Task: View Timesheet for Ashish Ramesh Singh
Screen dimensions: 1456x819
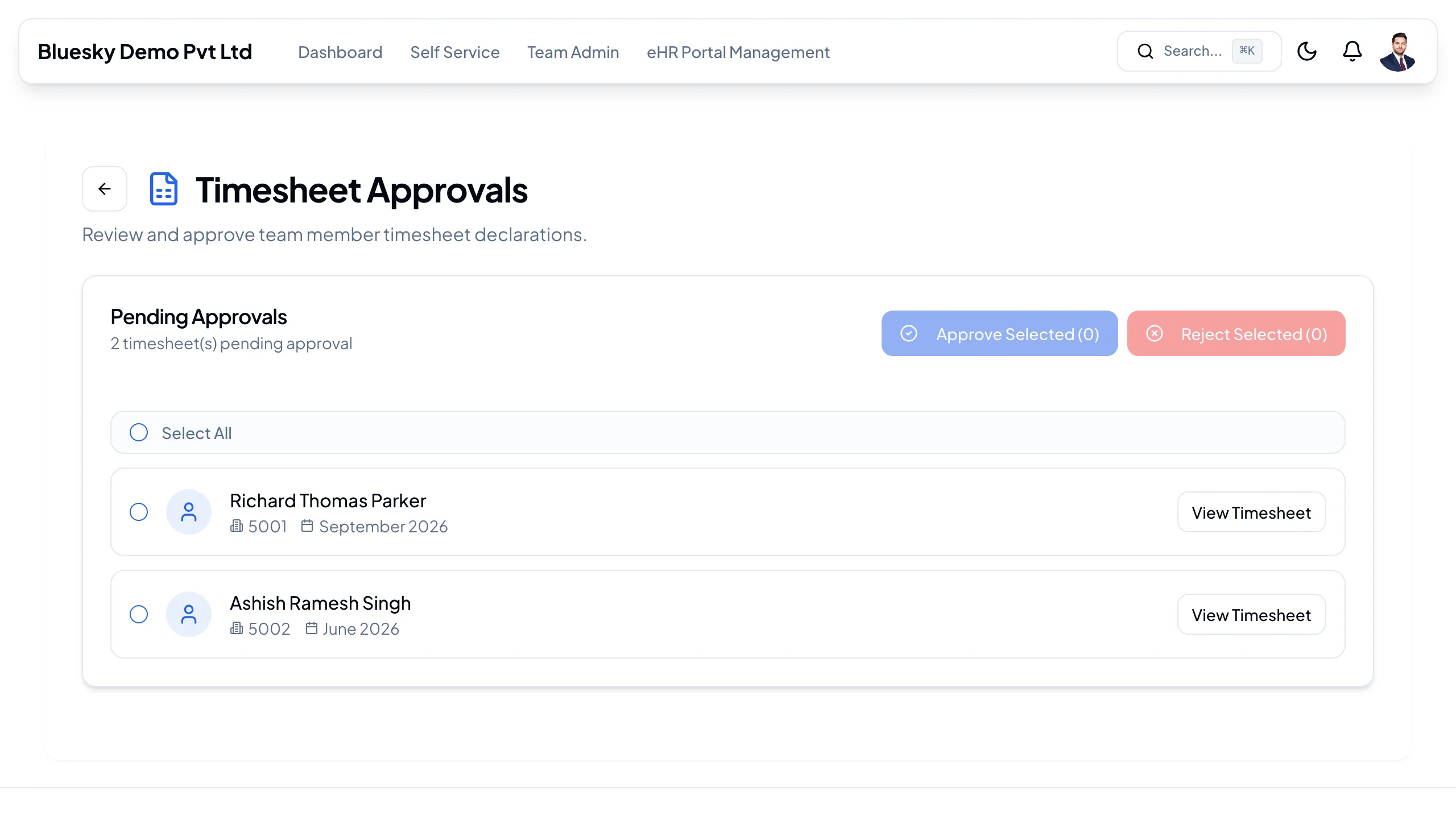Action: [x=1251, y=615]
